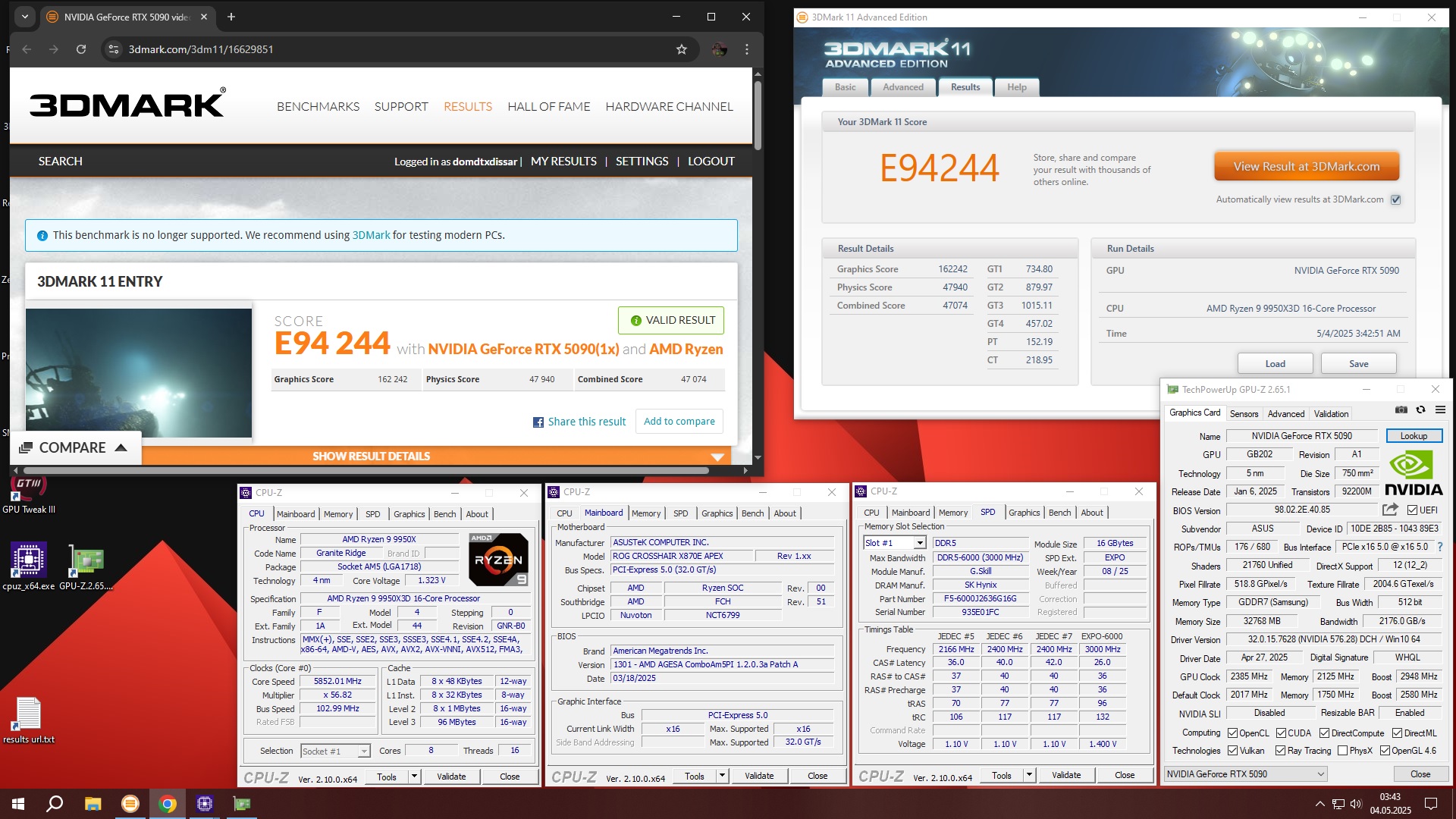The height and width of the screenshot is (819, 1456).
Task: Toggle the Vulkan checkbox
Action: (x=1233, y=751)
